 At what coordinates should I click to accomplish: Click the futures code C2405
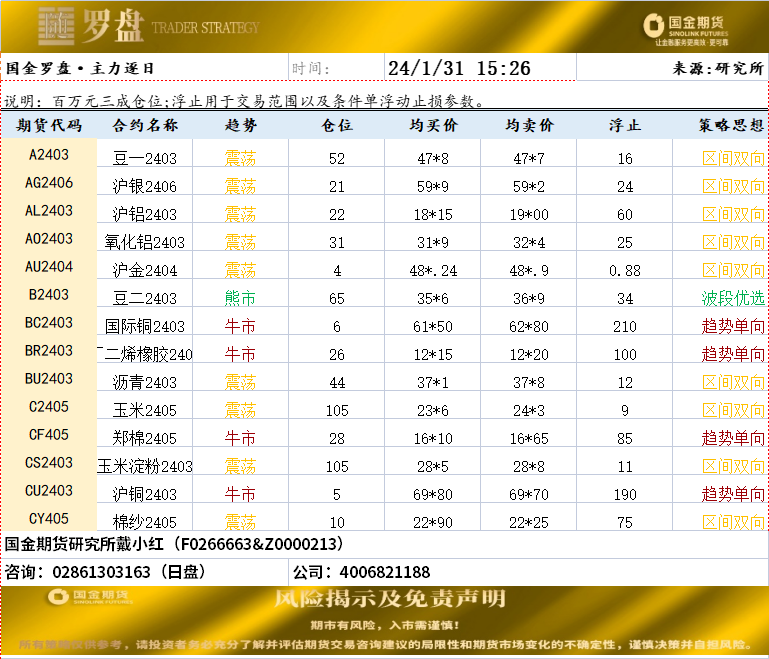[x=49, y=406]
